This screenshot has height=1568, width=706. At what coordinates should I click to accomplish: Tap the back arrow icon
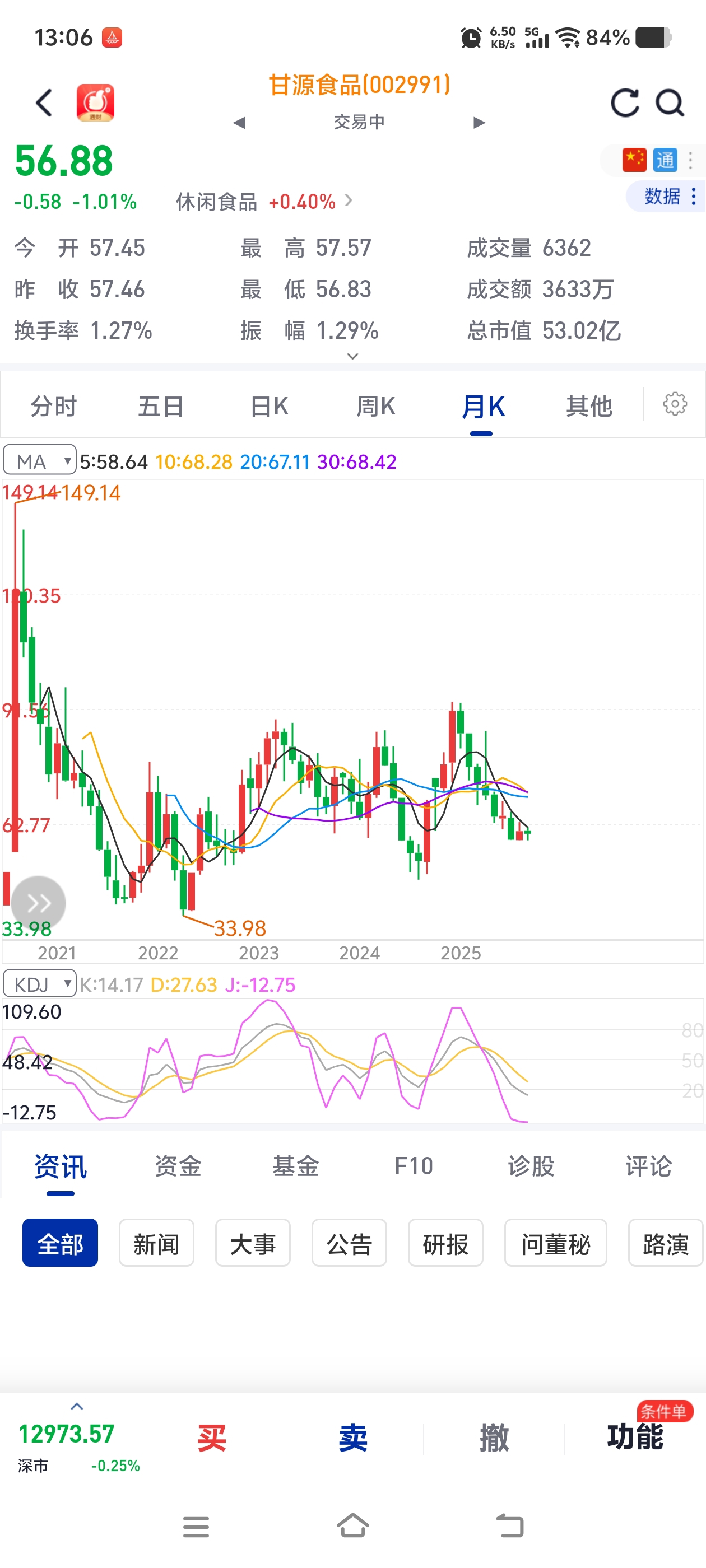pyautogui.click(x=44, y=102)
